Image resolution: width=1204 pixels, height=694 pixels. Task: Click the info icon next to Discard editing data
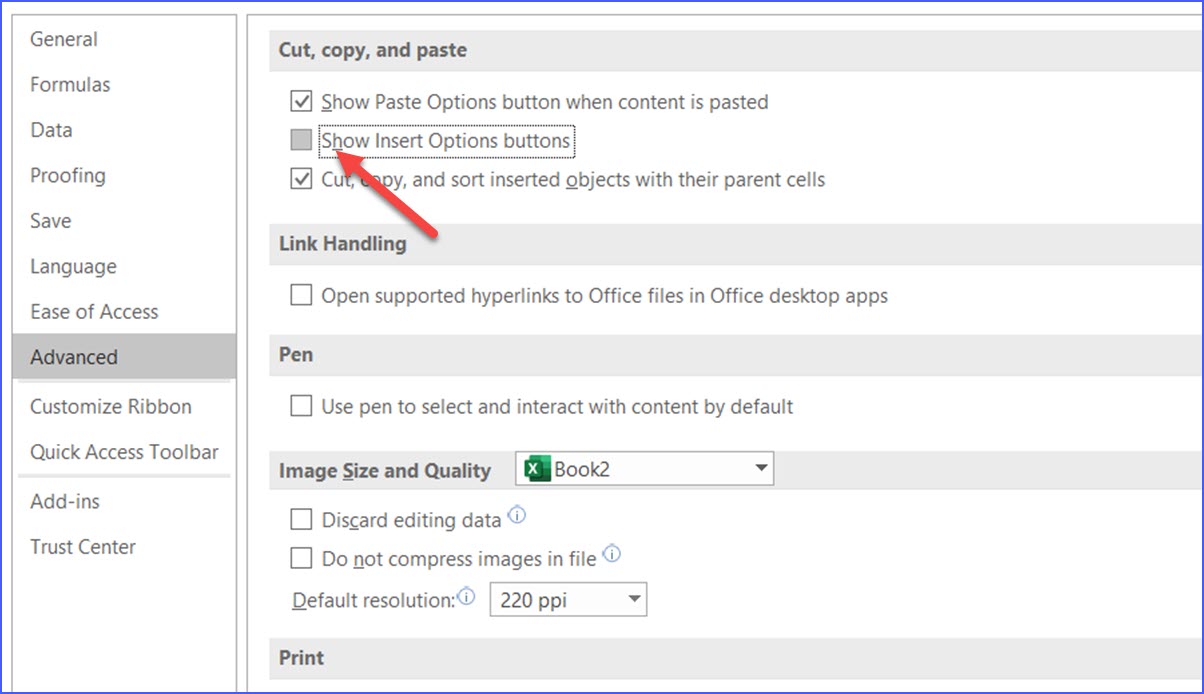click(x=518, y=513)
